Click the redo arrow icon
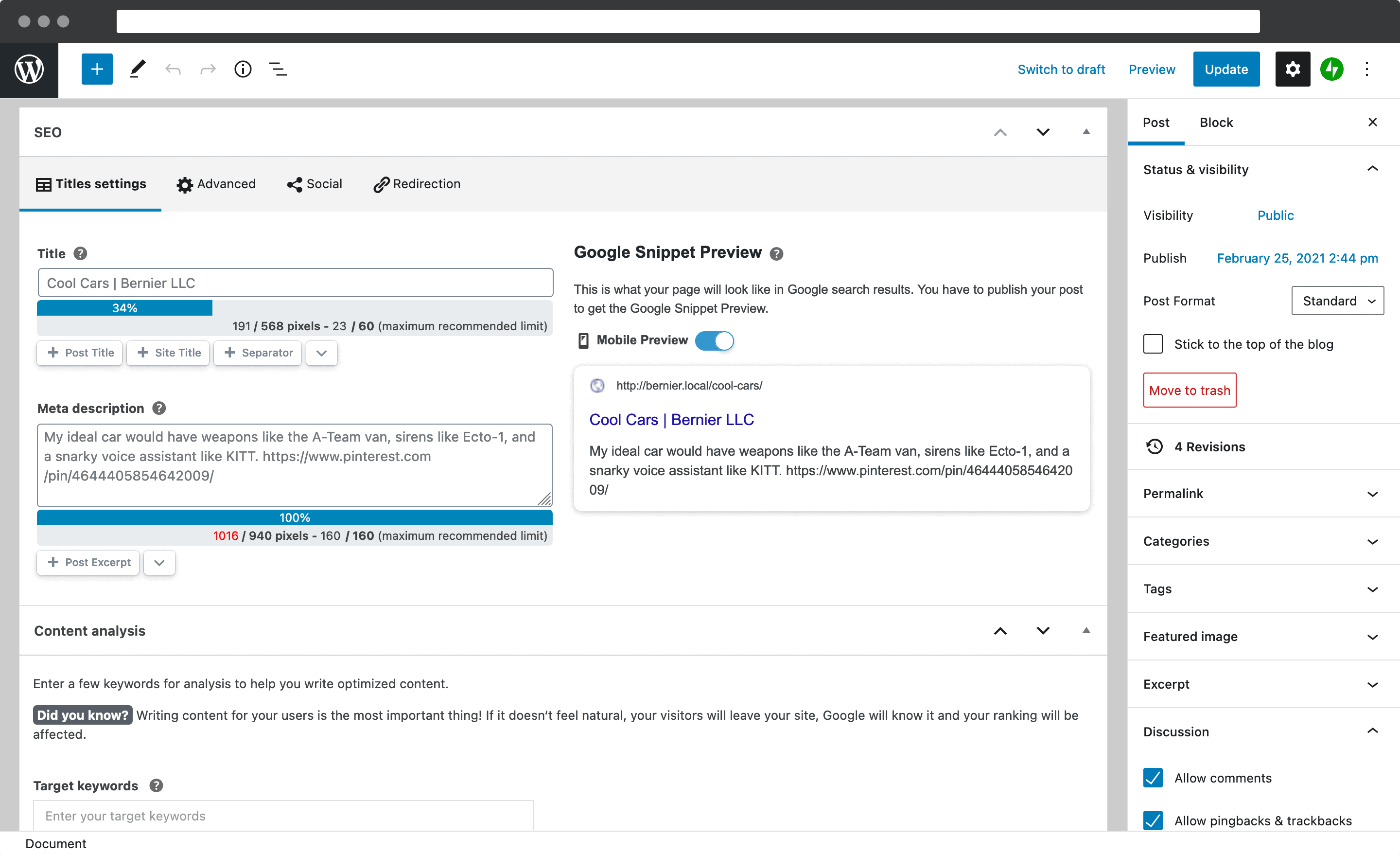The image size is (1400, 855). 208,70
